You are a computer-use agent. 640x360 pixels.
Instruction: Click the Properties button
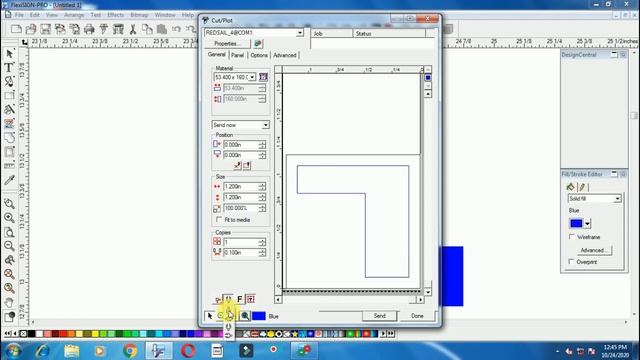point(227,44)
